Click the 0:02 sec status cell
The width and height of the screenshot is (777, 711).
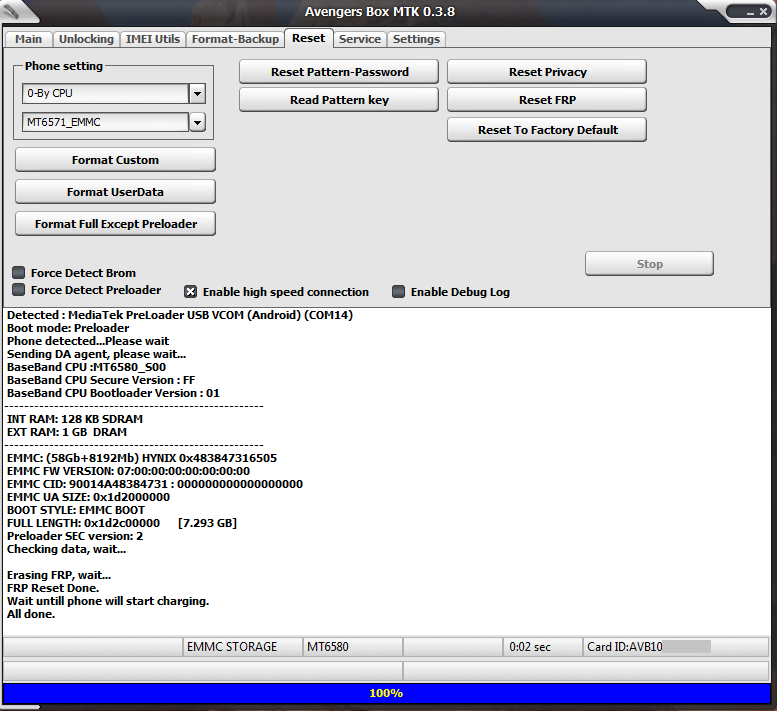[x=543, y=647]
